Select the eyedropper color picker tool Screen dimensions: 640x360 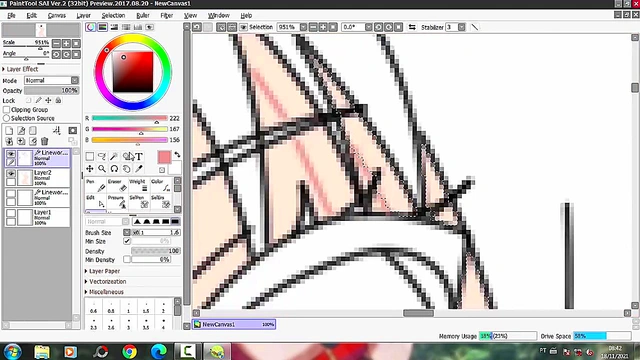(x=139, y=169)
